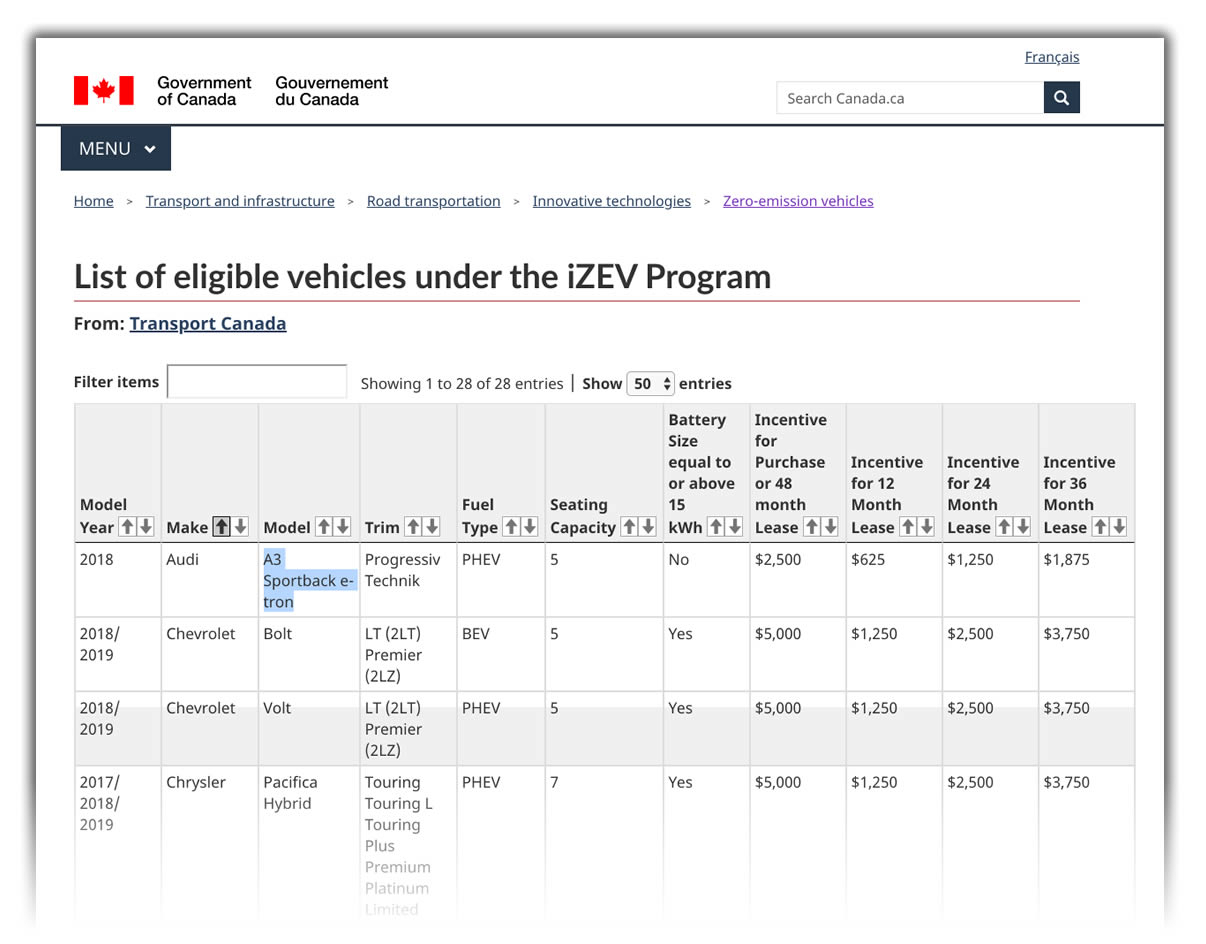Open Road transportation breadcrumb
The width and height of the screenshot is (1206, 944).
pos(434,201)
